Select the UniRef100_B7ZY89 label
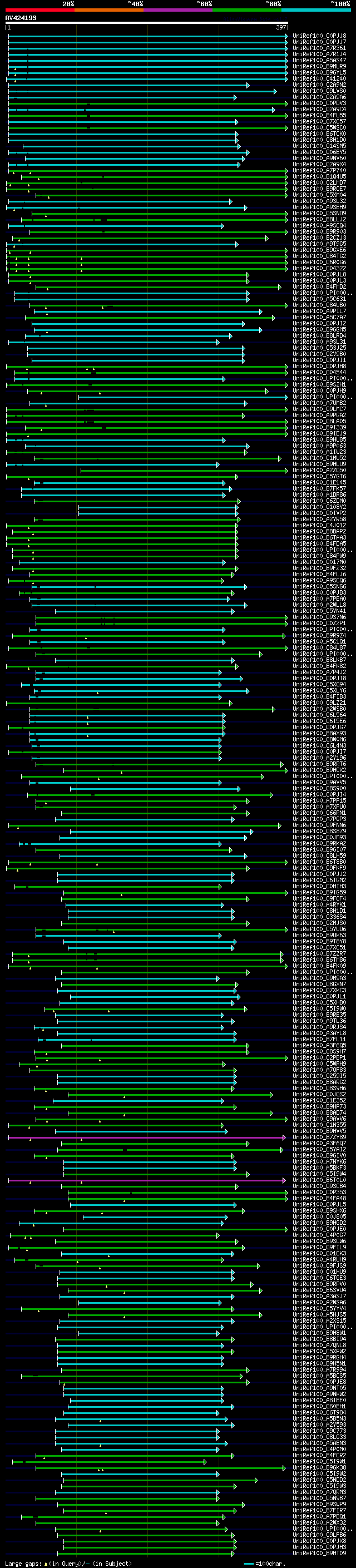Screen dimensions: 356x1568 [x=319, y=1137]
